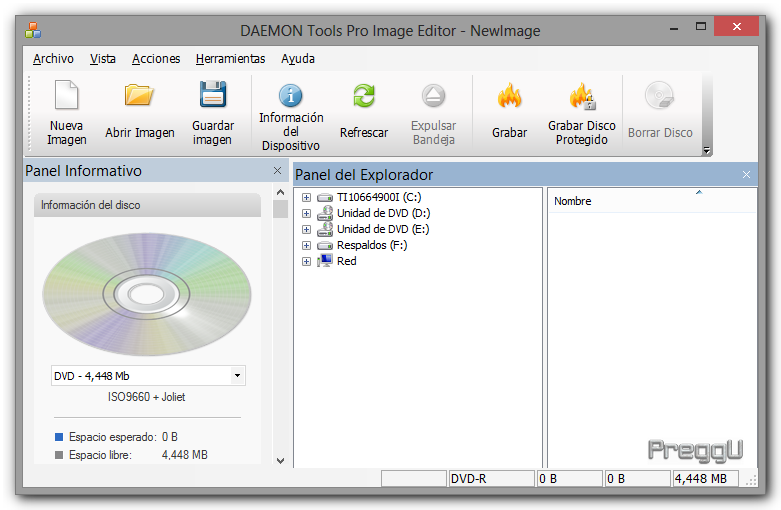Click the blue Espacio esperado color square
Viewport: 781px width, 510px height.
pos(59,437)
